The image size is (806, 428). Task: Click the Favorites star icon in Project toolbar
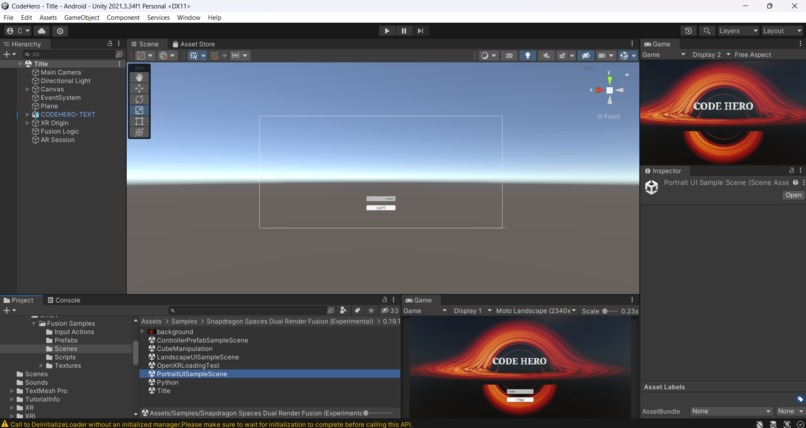point(371,310)
